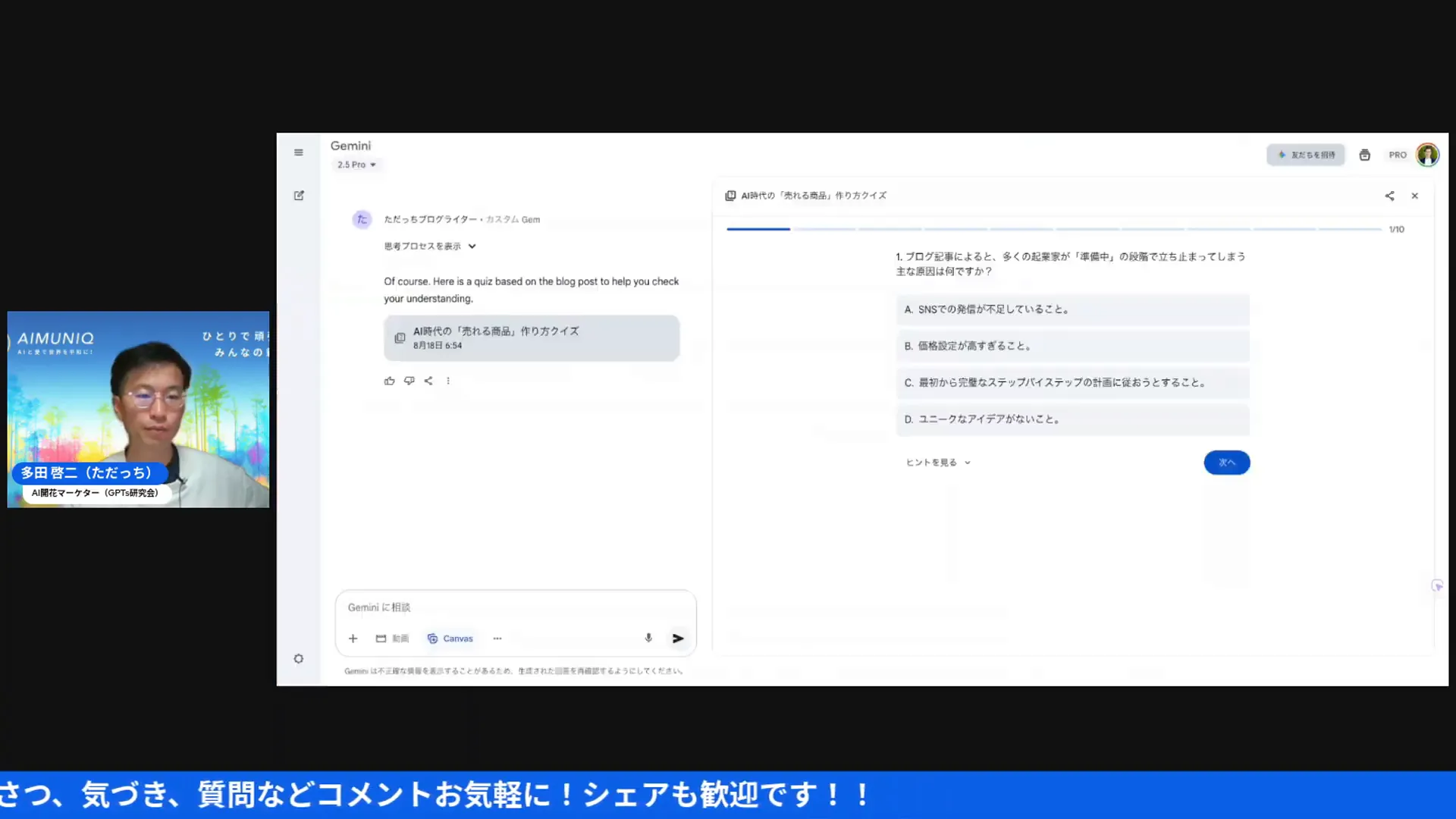This screenshot has height=819, width=1456.
Task: Open the Gemini hamburger menu
Action: click(299, 152)
